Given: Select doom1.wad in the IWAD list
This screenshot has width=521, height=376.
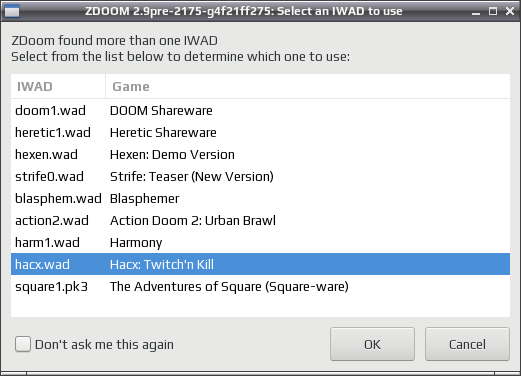Looking at the screenshot, I should click(x=260, y=110).
